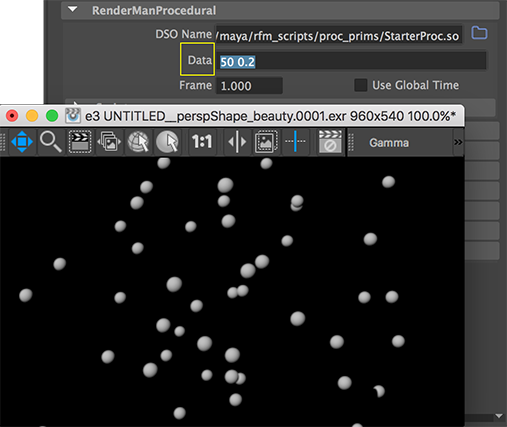Click the DSO Name path field
507x427 pixels.
(x=339, y=35)
